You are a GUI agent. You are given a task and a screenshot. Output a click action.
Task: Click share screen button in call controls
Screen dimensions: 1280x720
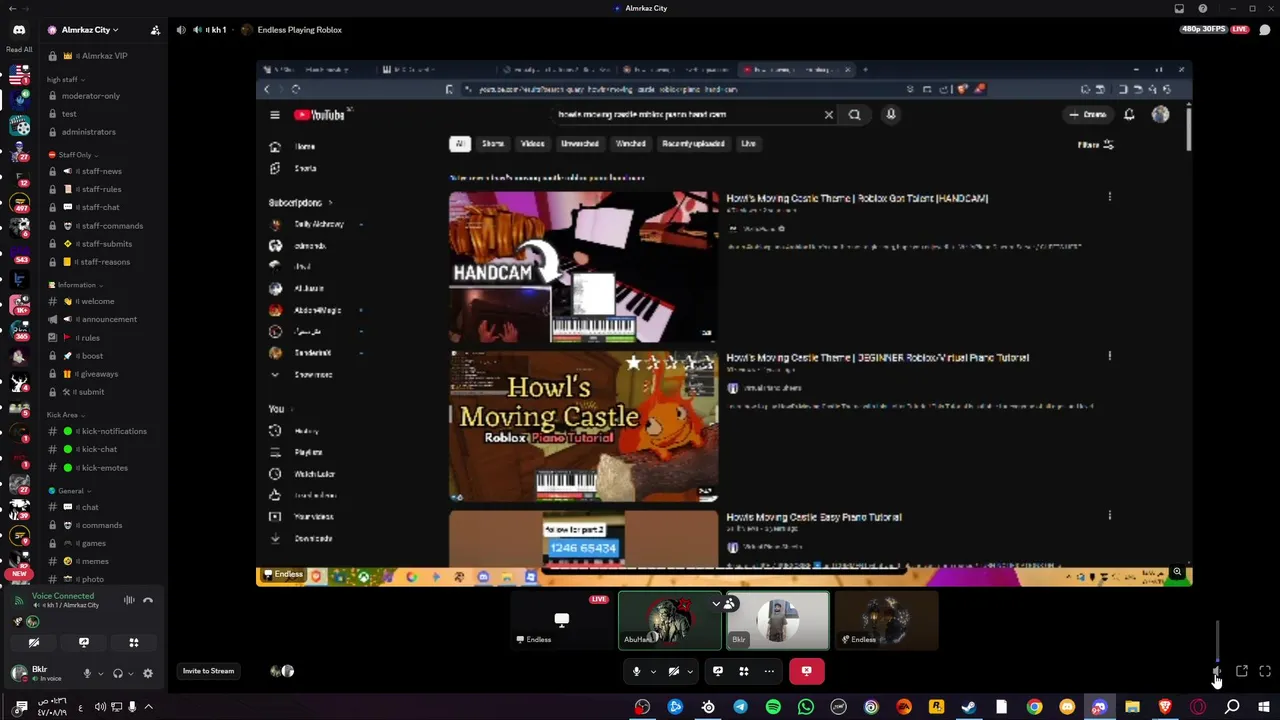pos(718,671)
